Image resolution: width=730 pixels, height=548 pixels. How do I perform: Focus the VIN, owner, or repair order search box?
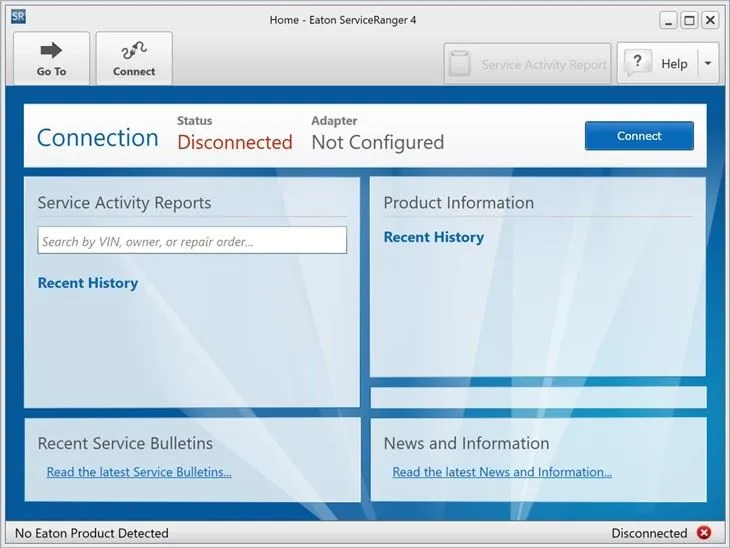(x=192, y=240)
